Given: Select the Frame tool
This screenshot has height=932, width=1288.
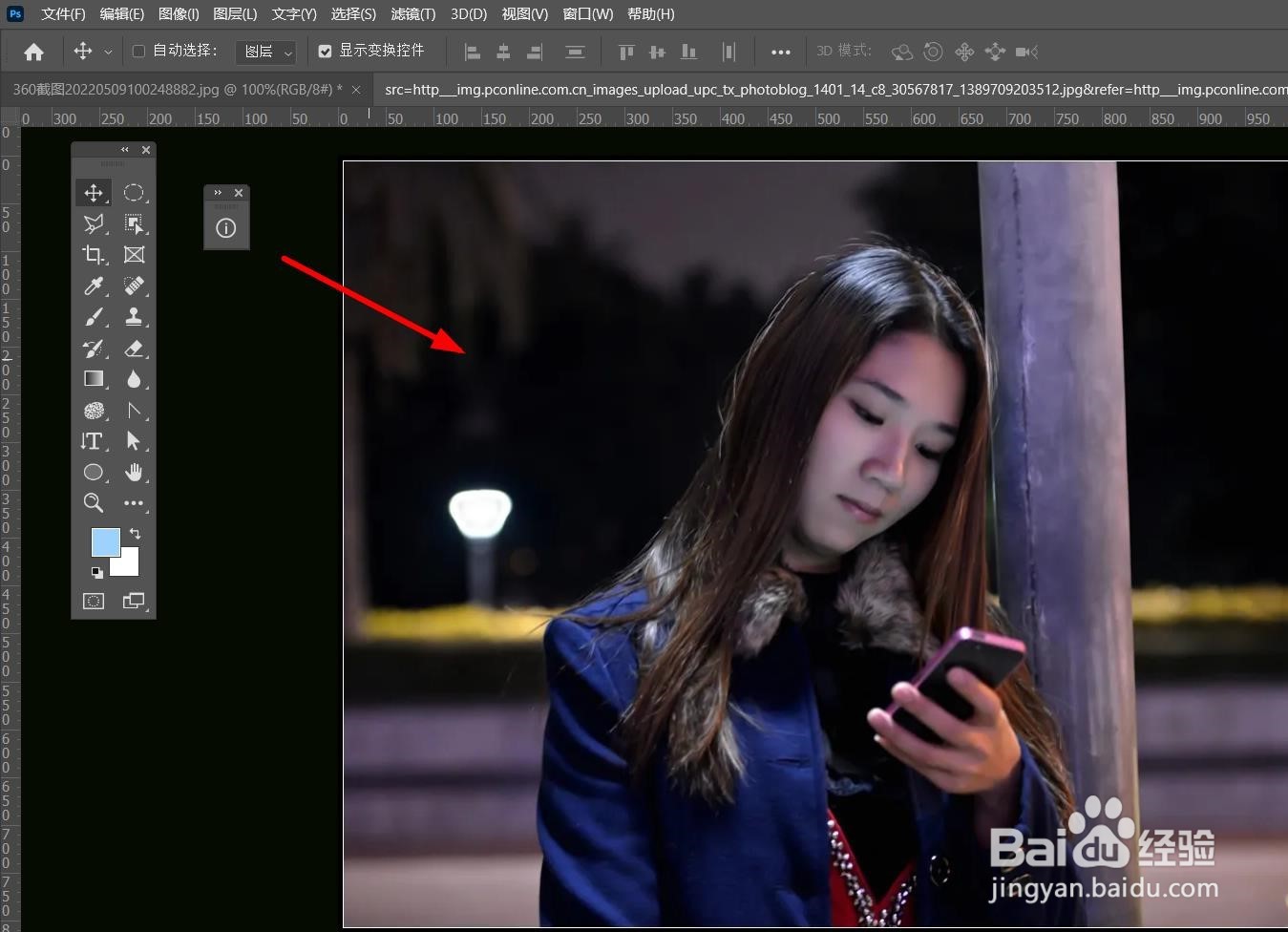Looking at the screenshot, I should [134, 255].
